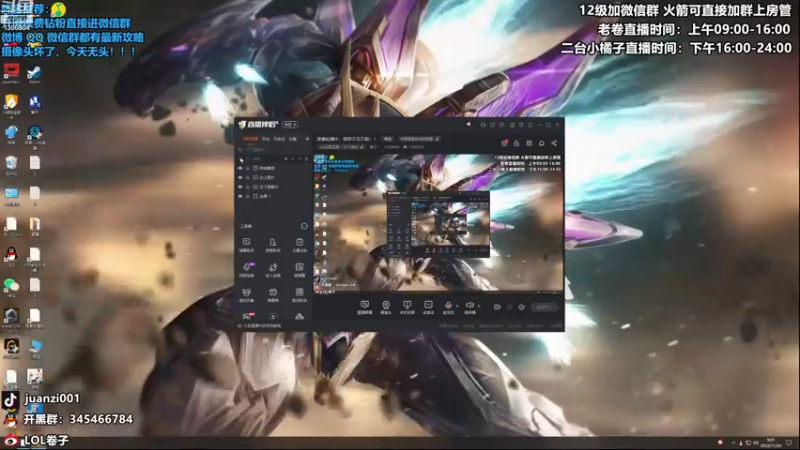The image size is (800, 450).
Task: Open the TV-shaped danmaku tool in toolbox
Action: pos(273,295)
